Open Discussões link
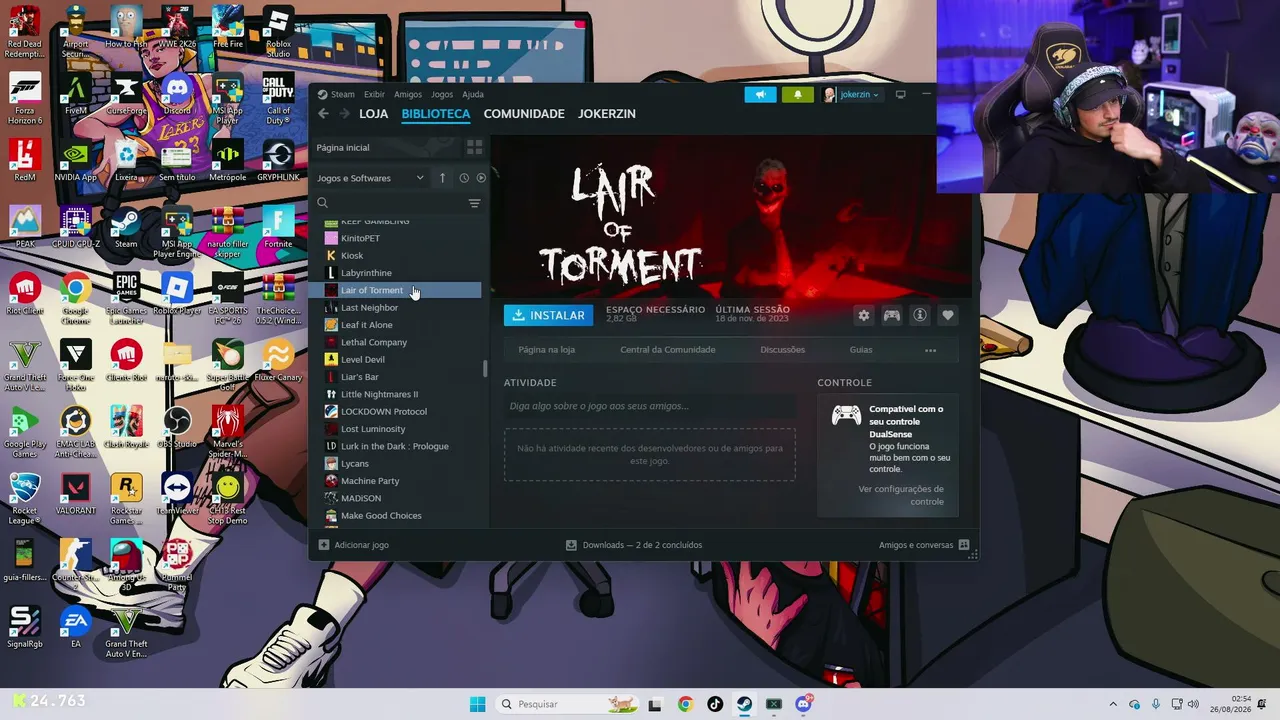 point(783,350)
